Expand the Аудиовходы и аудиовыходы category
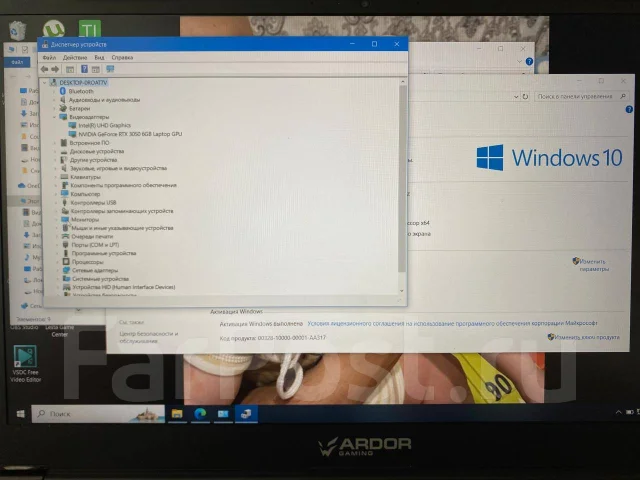 54,100
